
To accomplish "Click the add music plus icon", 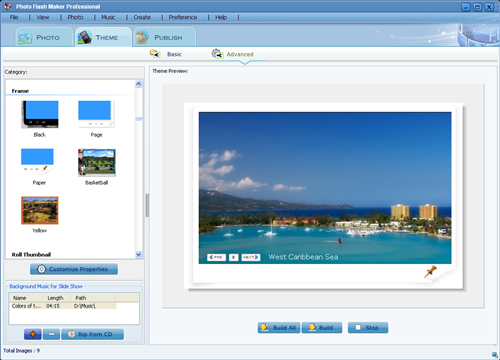I will pyautogui.click(x=33, y=334).
